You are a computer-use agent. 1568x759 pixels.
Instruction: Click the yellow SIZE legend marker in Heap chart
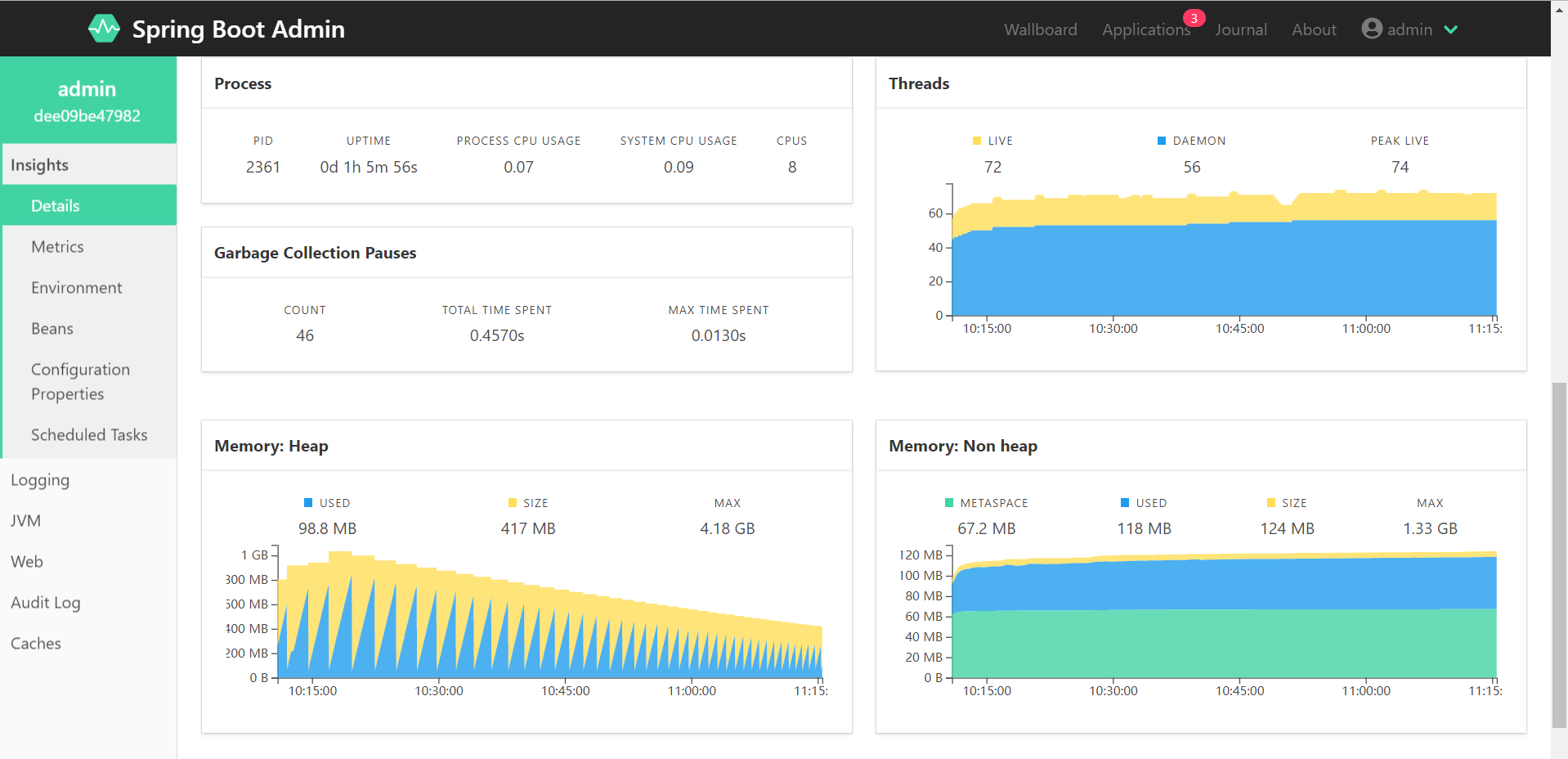pyautogui.click(x=512, y=502)
